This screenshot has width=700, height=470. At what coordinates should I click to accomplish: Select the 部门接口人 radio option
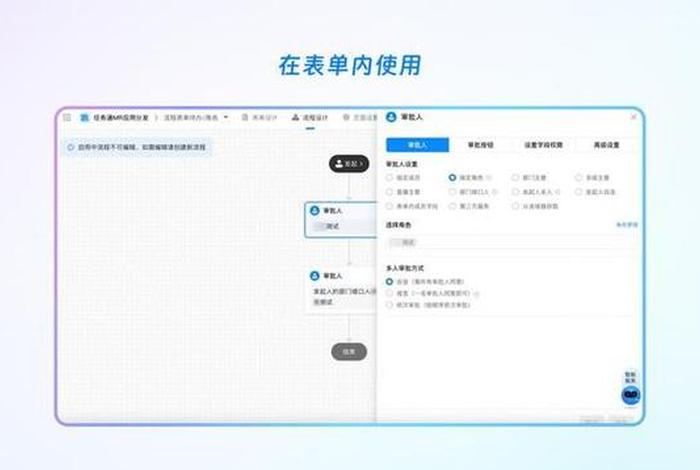452,192
